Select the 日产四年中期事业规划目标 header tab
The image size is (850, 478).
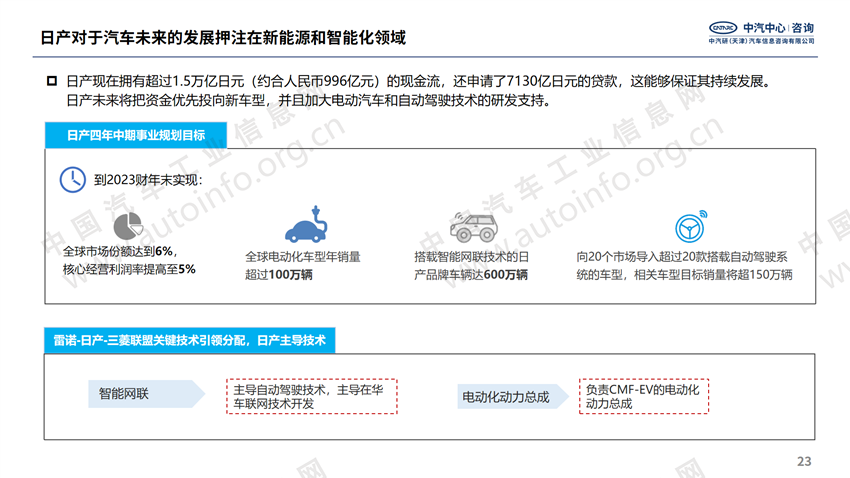pyautogui.click(x=136, y=135)
